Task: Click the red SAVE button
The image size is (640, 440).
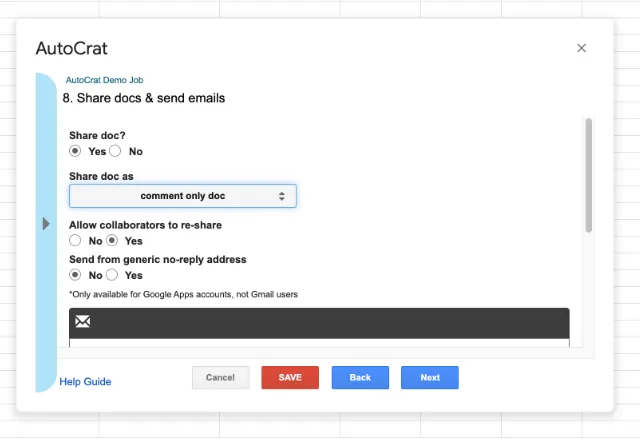Action: [290, 378]
